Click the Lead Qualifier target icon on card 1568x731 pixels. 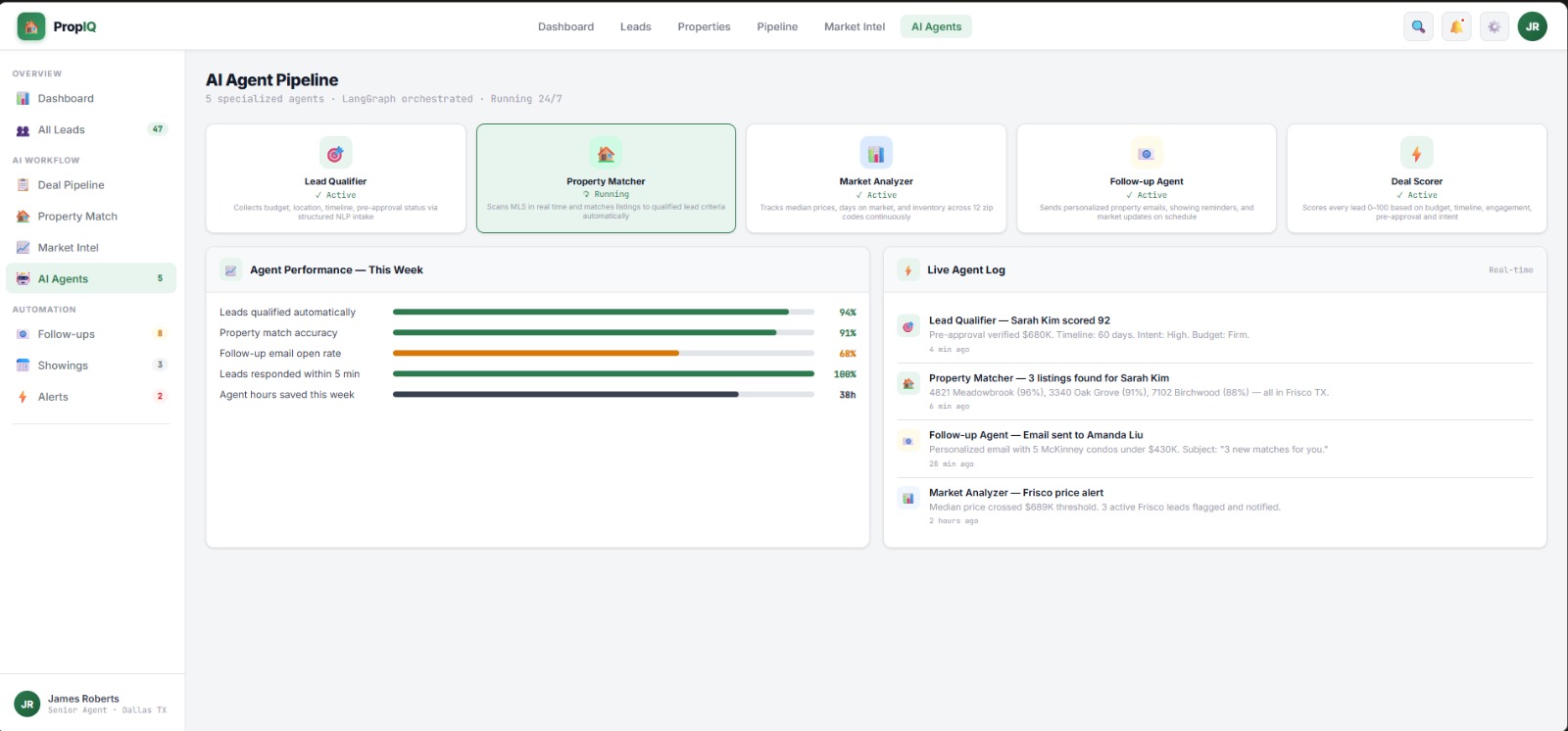(335, 153)
